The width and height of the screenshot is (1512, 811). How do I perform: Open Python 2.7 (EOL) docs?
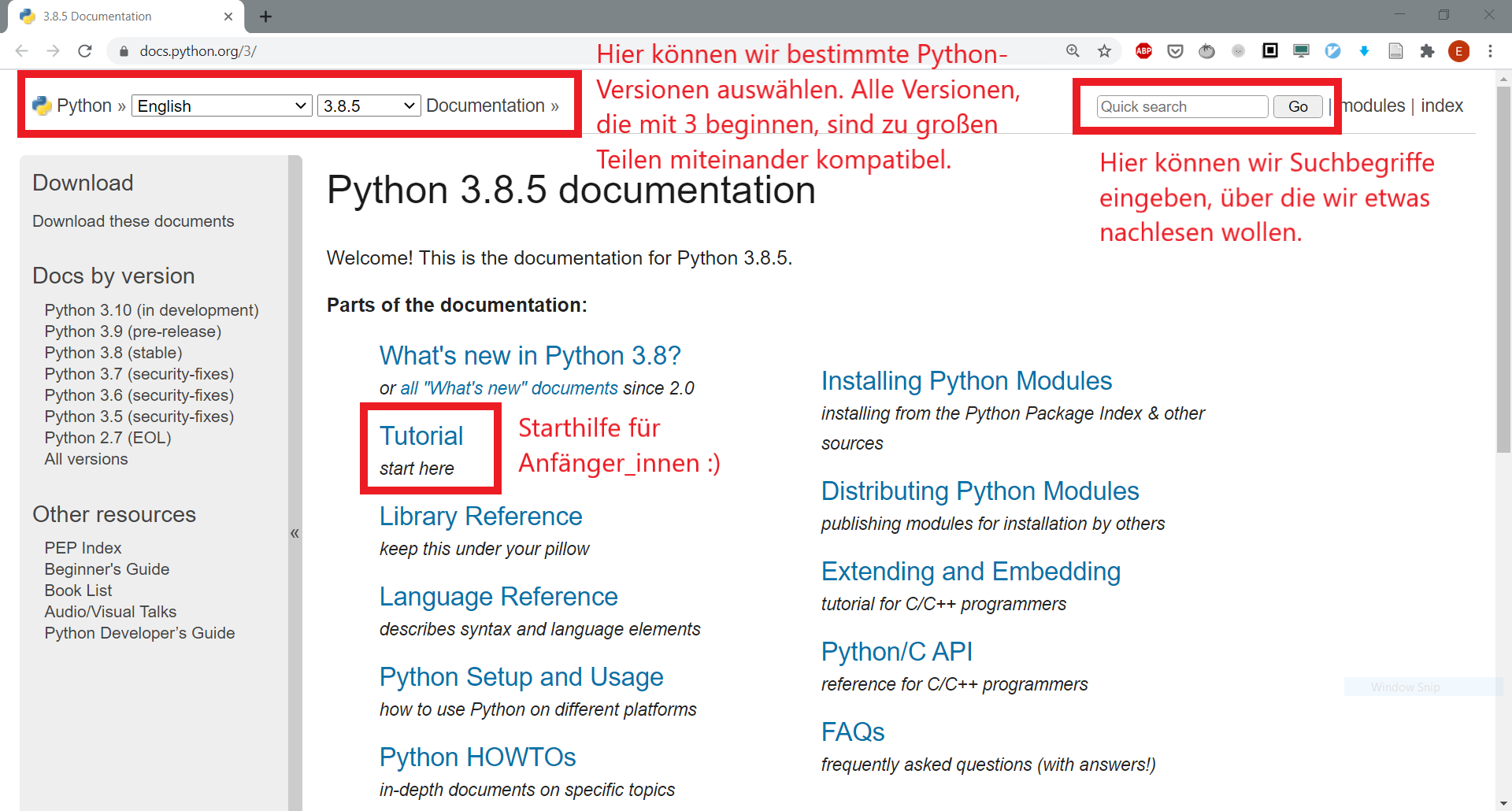107,438
